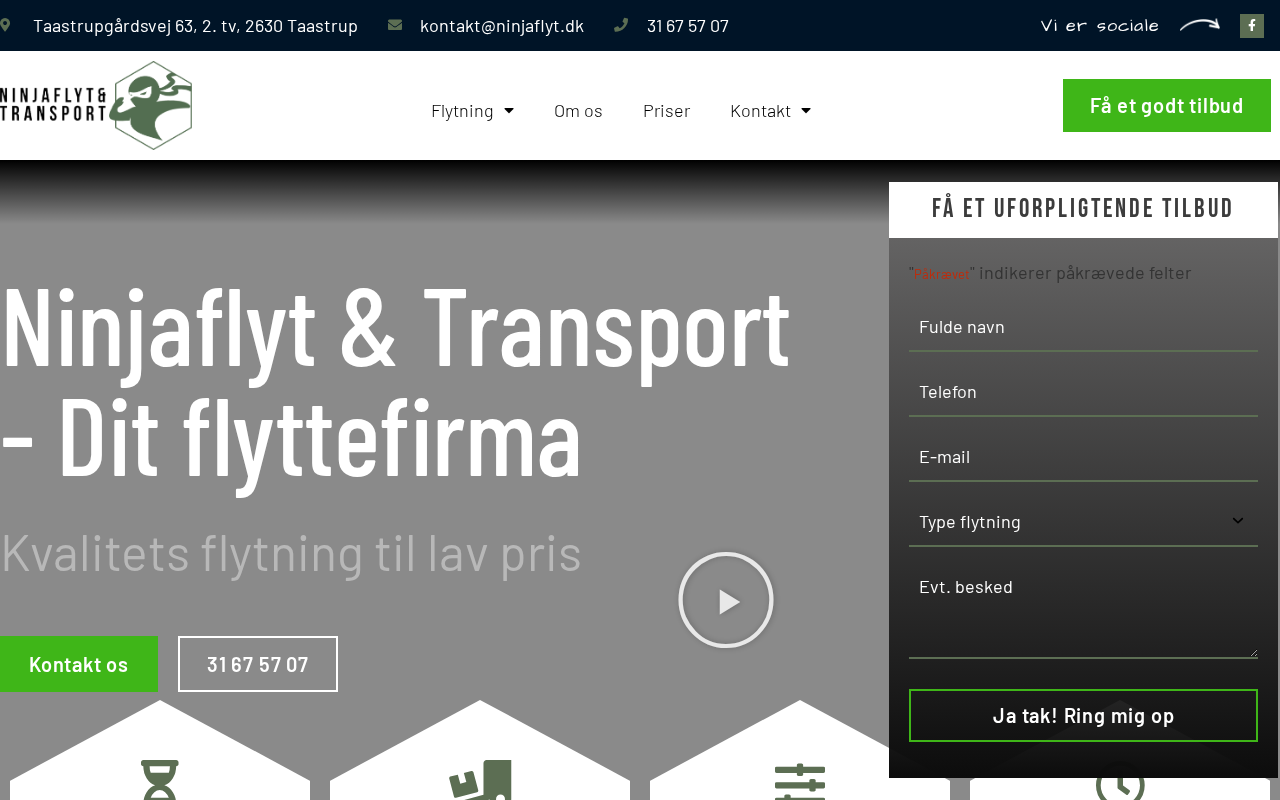Viewport: 1280px width, 800px height.
Task: Play the hero video
Action: pyautogui.click(x=726, y=600)
